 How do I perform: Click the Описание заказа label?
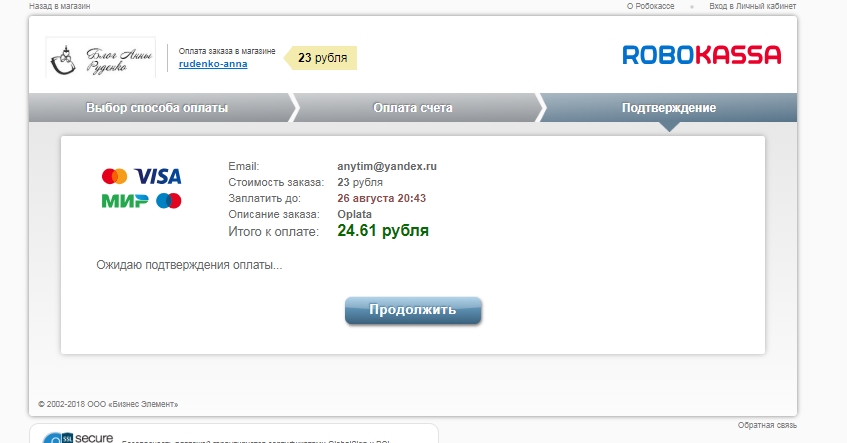tap(274, 214)
